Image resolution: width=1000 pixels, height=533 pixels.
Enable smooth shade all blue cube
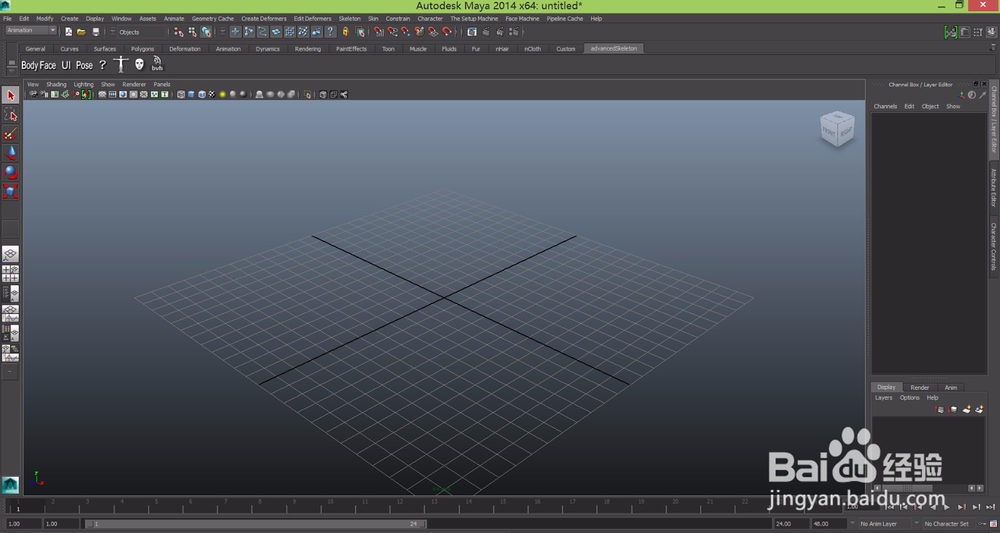tap(191, 94)
